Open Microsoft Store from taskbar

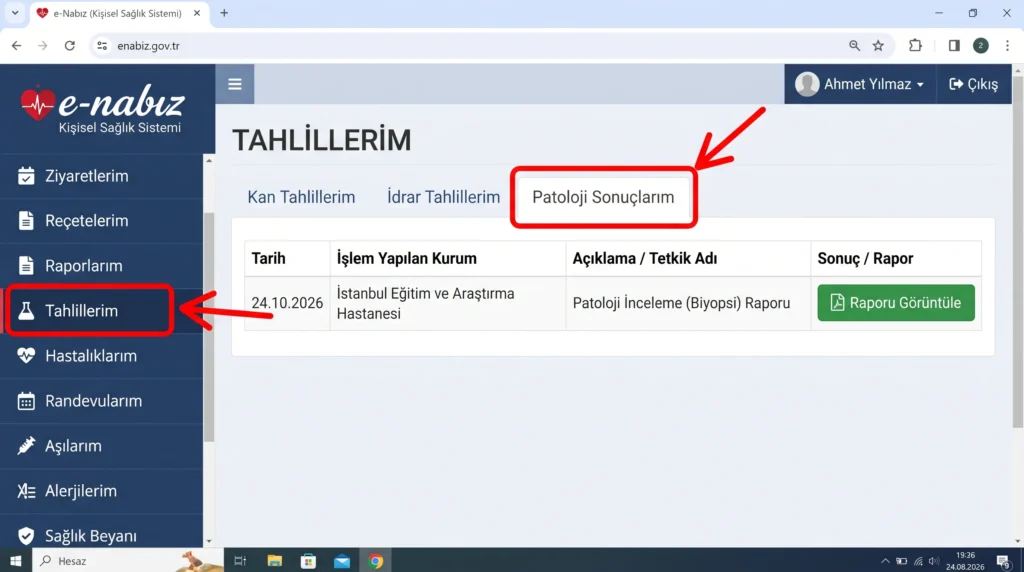tap(308, 561)
